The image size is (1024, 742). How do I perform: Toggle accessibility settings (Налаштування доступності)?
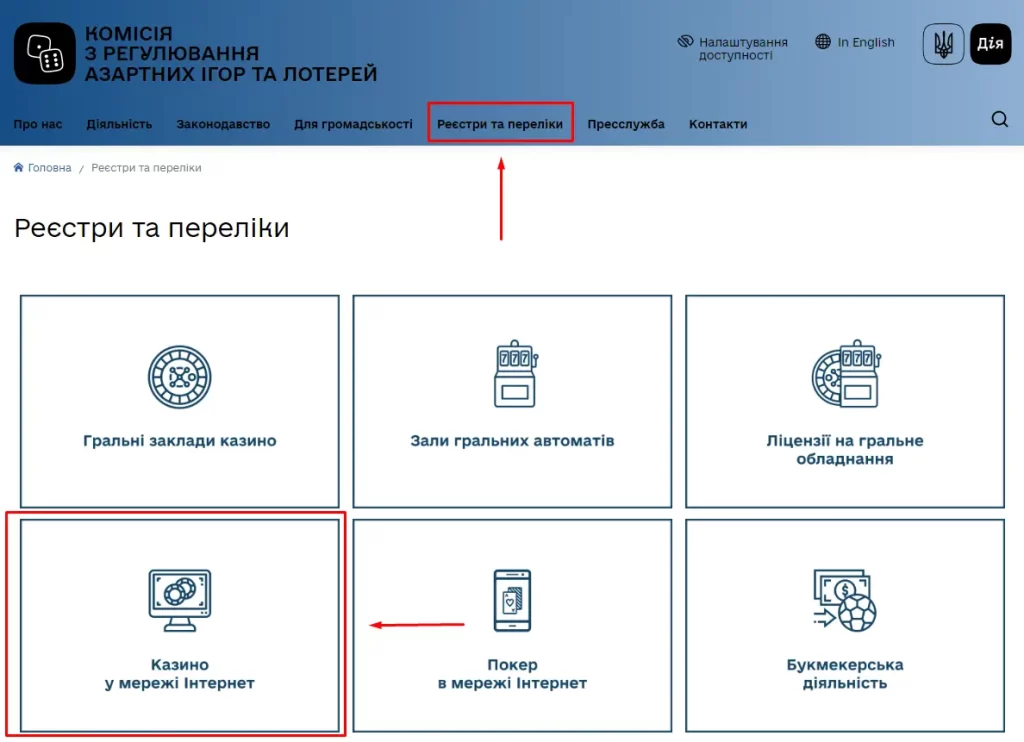coord(733,48)
